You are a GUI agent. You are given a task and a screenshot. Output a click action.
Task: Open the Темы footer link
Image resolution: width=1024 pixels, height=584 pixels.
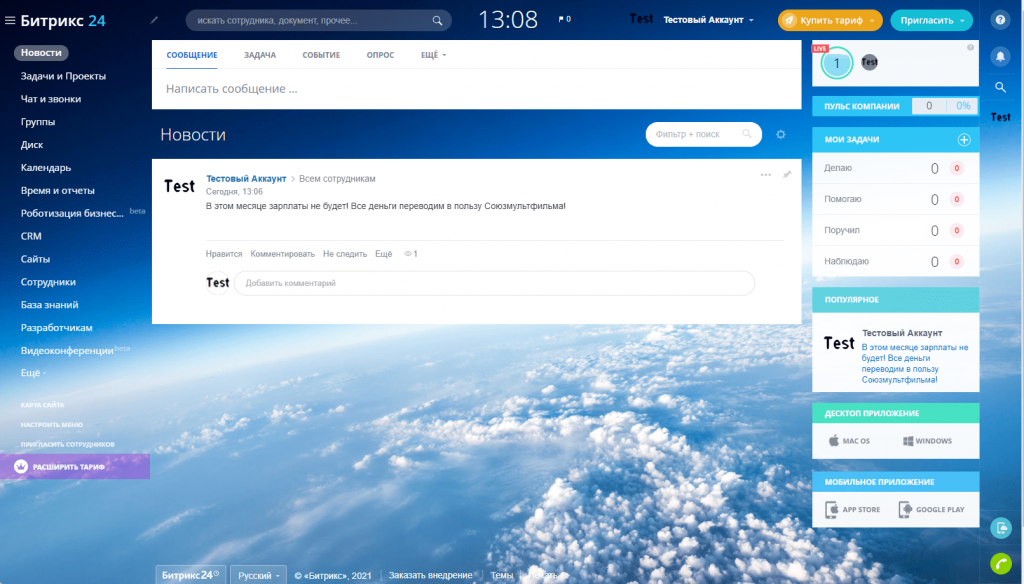(x=502, y=575)
